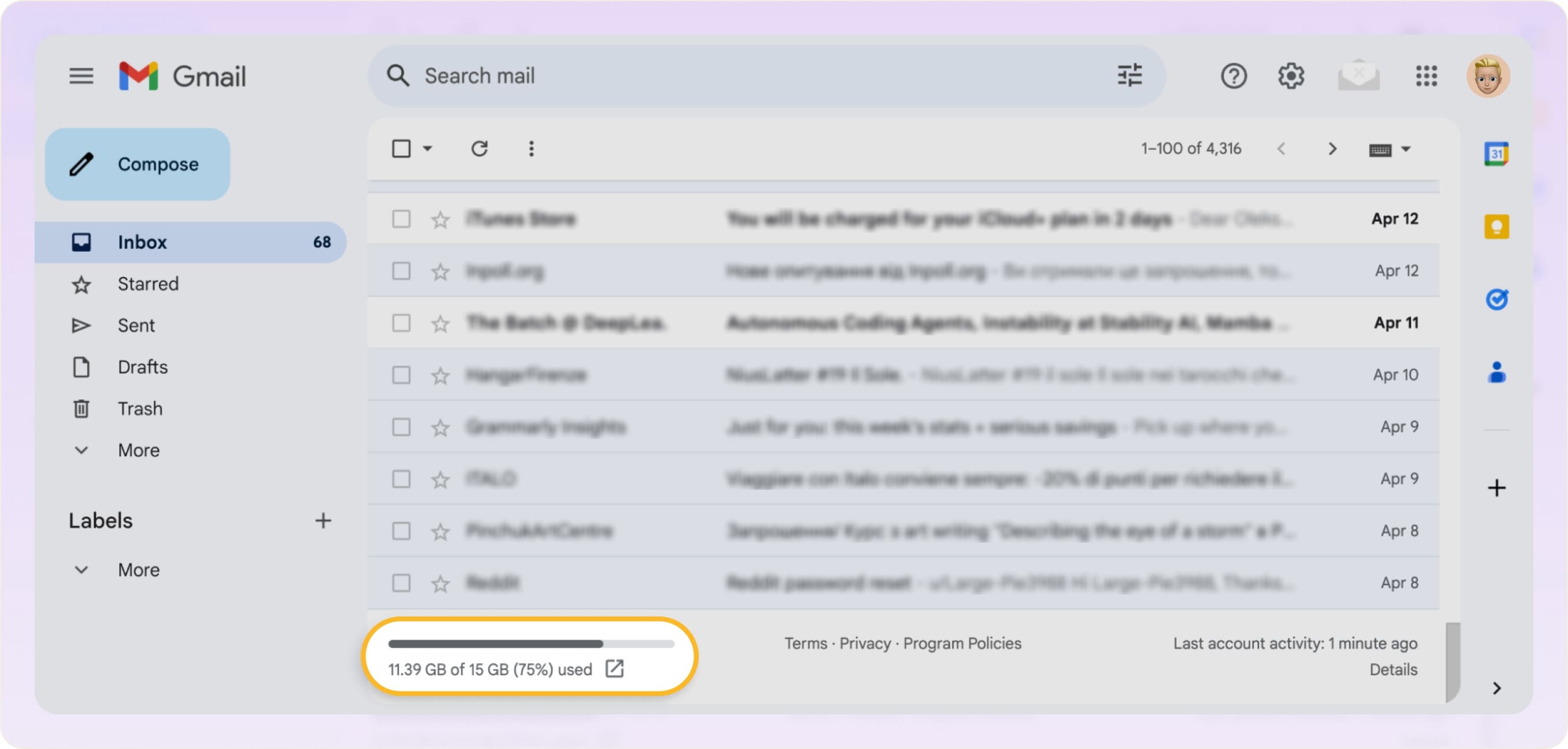Screen dimensions: 1568x749
Task: Open Gmail settings
Action: pyautogui.click(x=1291, y=75)
